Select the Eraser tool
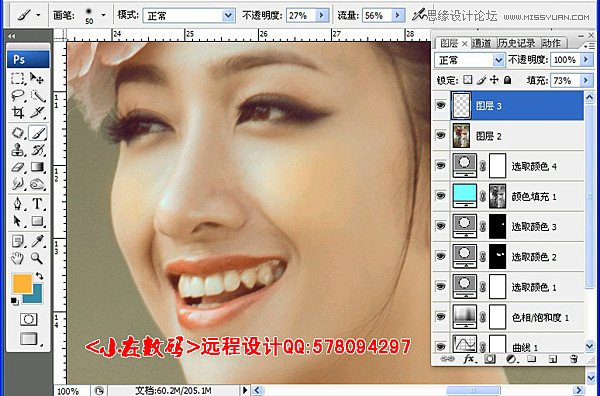Image resolution: width=600 pixels, height=396 pixels. (18, 167)
